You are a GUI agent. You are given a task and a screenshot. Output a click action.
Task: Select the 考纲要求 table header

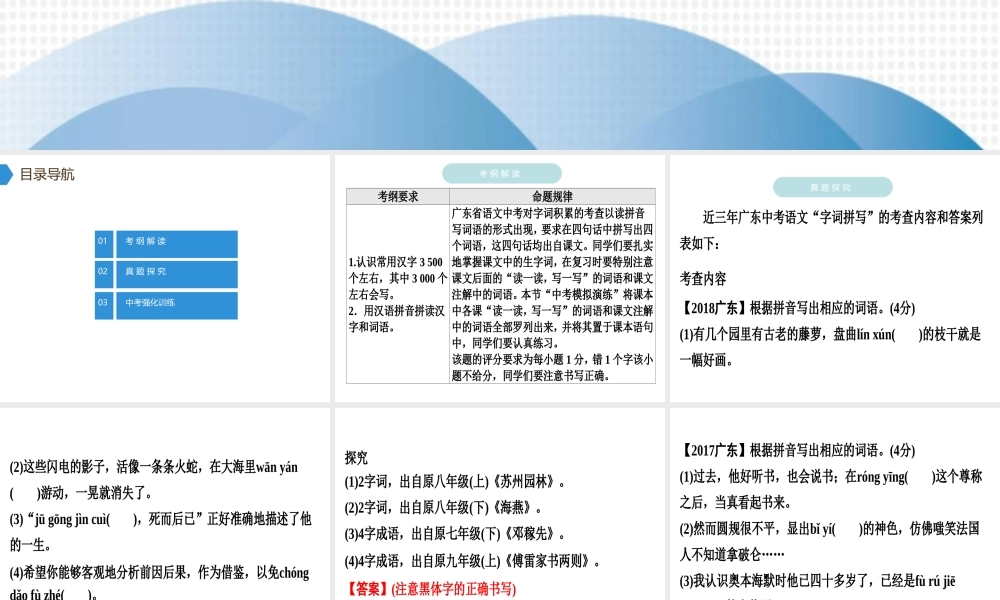(398, 196)
